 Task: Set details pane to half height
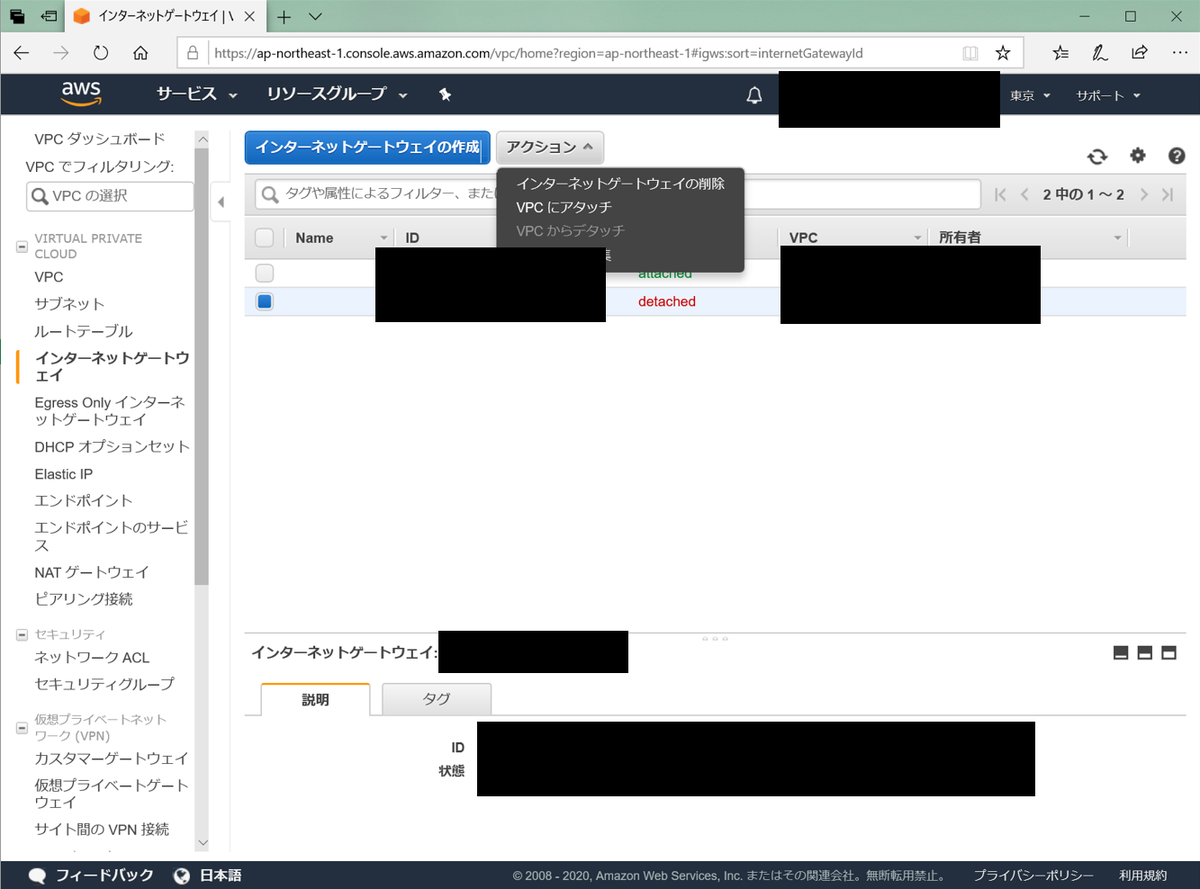point(1145,653)
